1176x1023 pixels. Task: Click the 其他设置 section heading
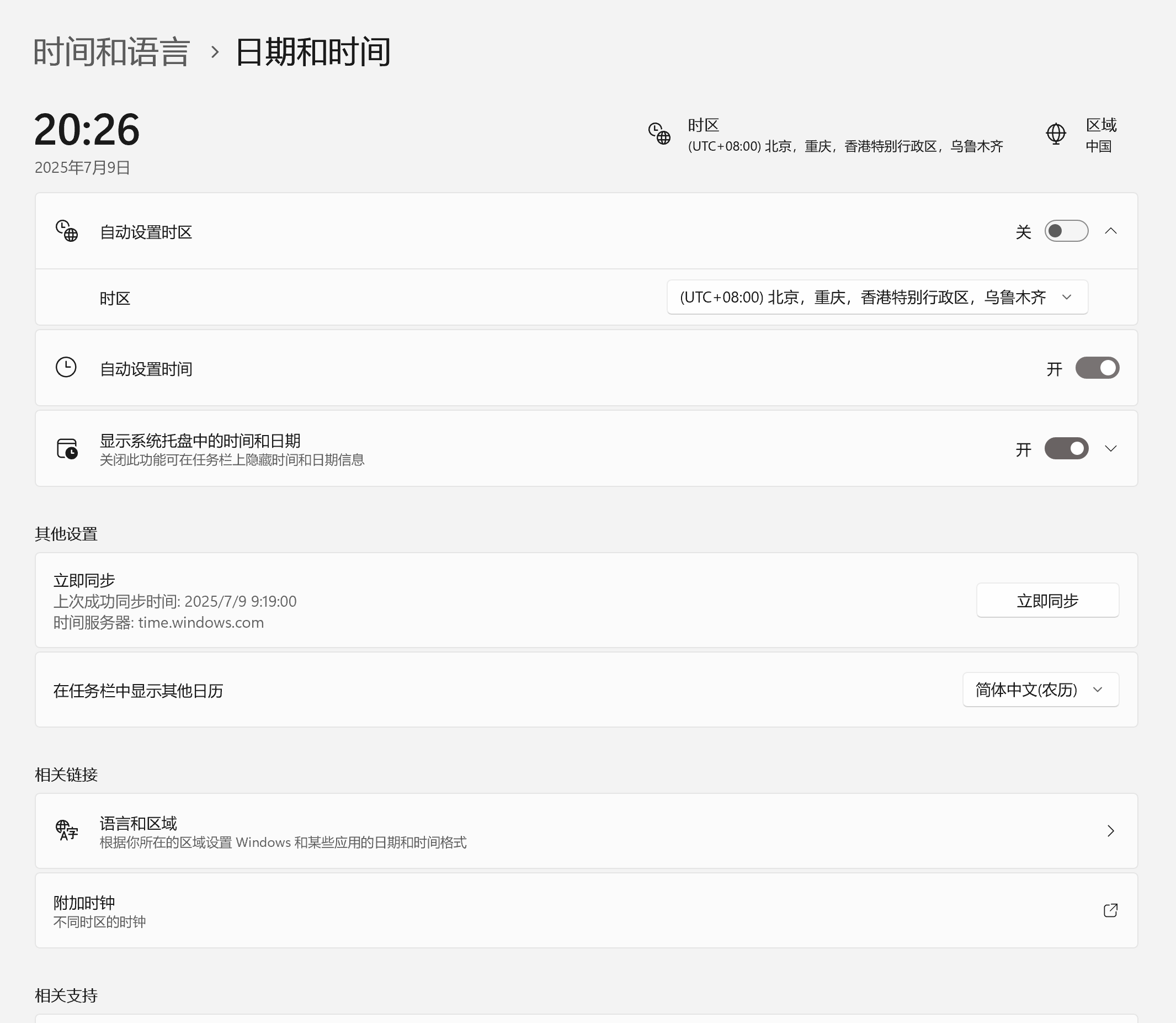click(x=66, y=534)
